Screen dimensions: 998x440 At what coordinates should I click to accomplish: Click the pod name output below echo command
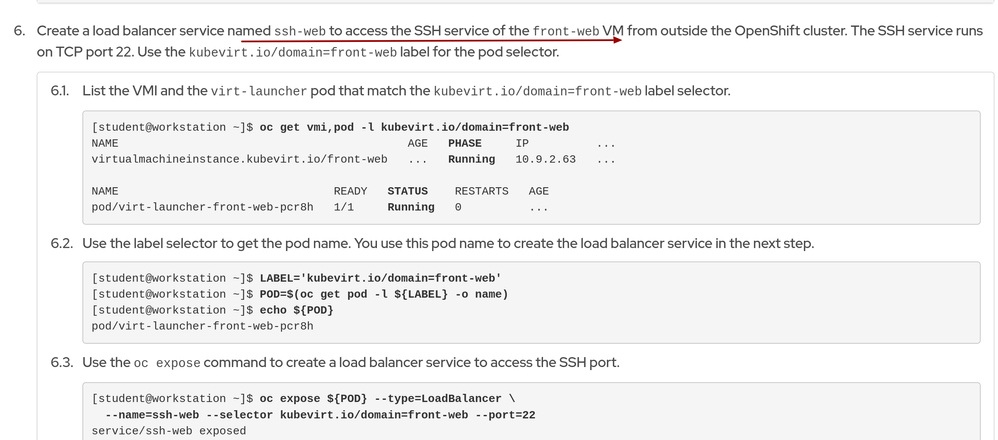(x=202, y=326)
